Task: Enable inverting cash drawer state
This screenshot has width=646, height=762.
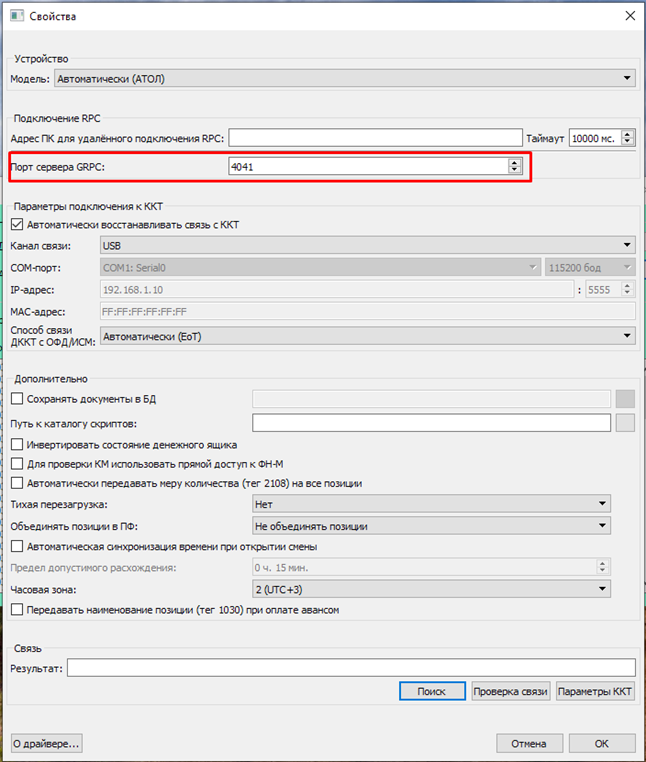Action: (17, 444)
